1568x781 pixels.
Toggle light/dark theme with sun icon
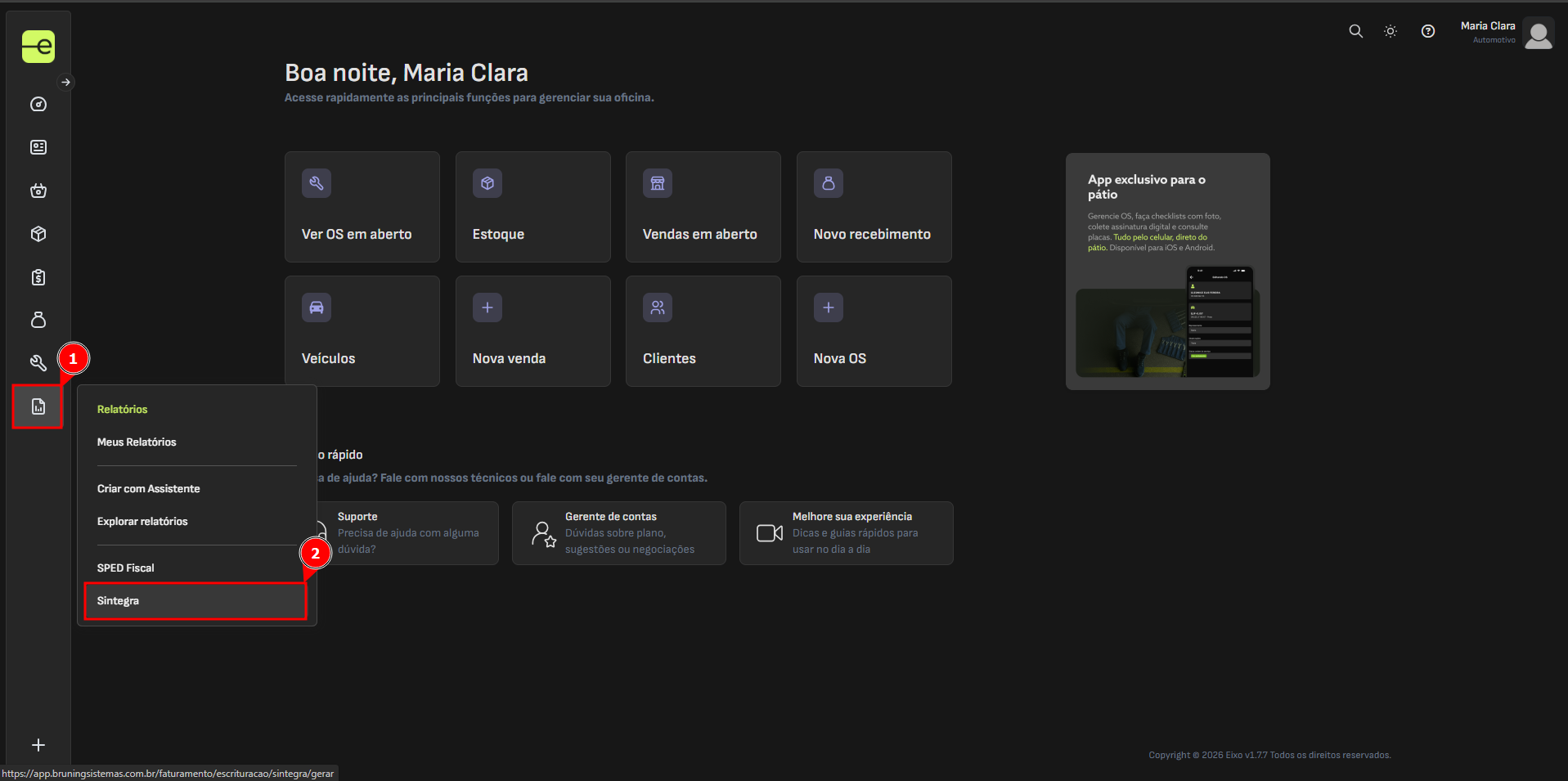click(1390, 31)
